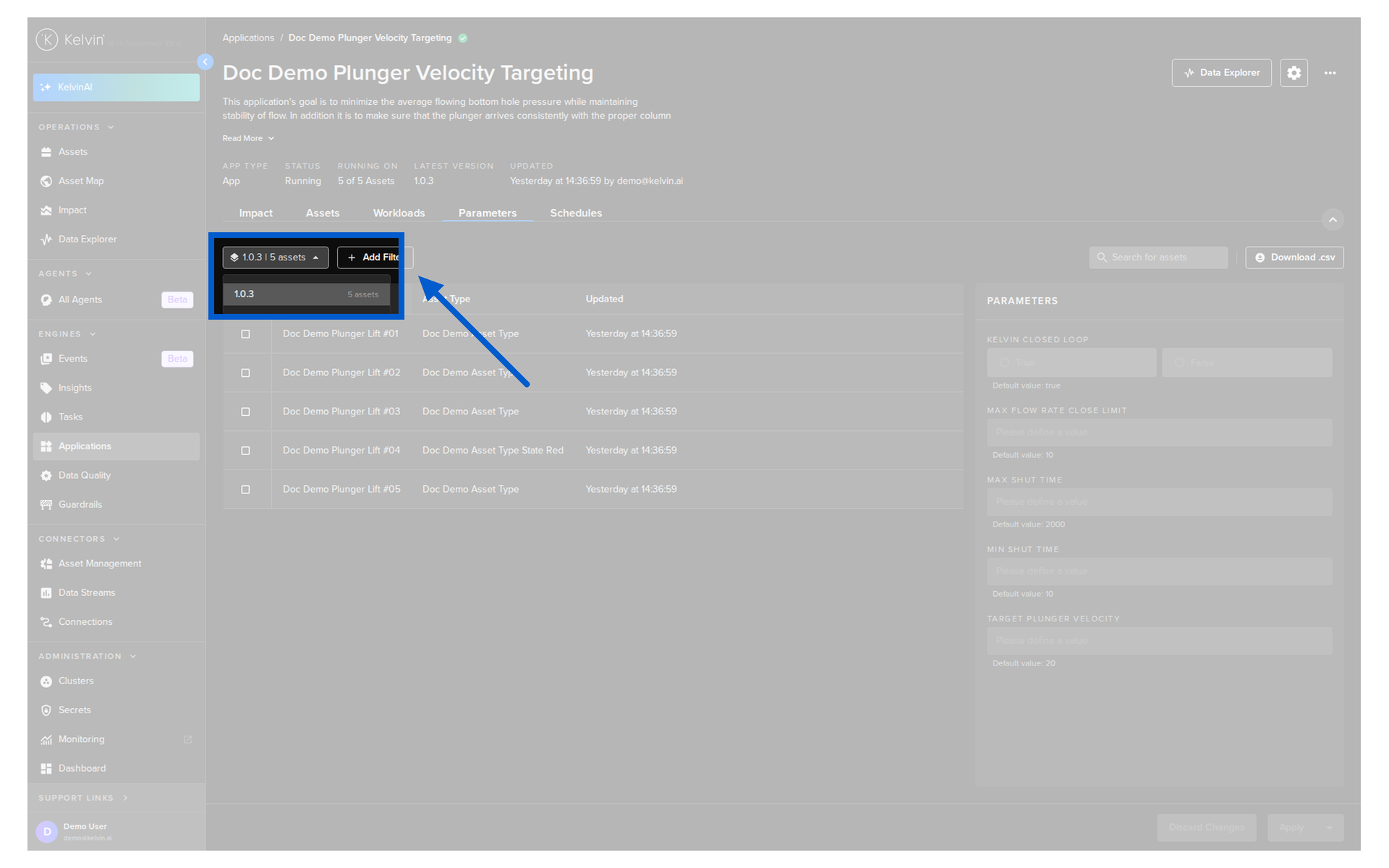Check the box for Doc Demo Plunger Lift #01

coord(245,334)
